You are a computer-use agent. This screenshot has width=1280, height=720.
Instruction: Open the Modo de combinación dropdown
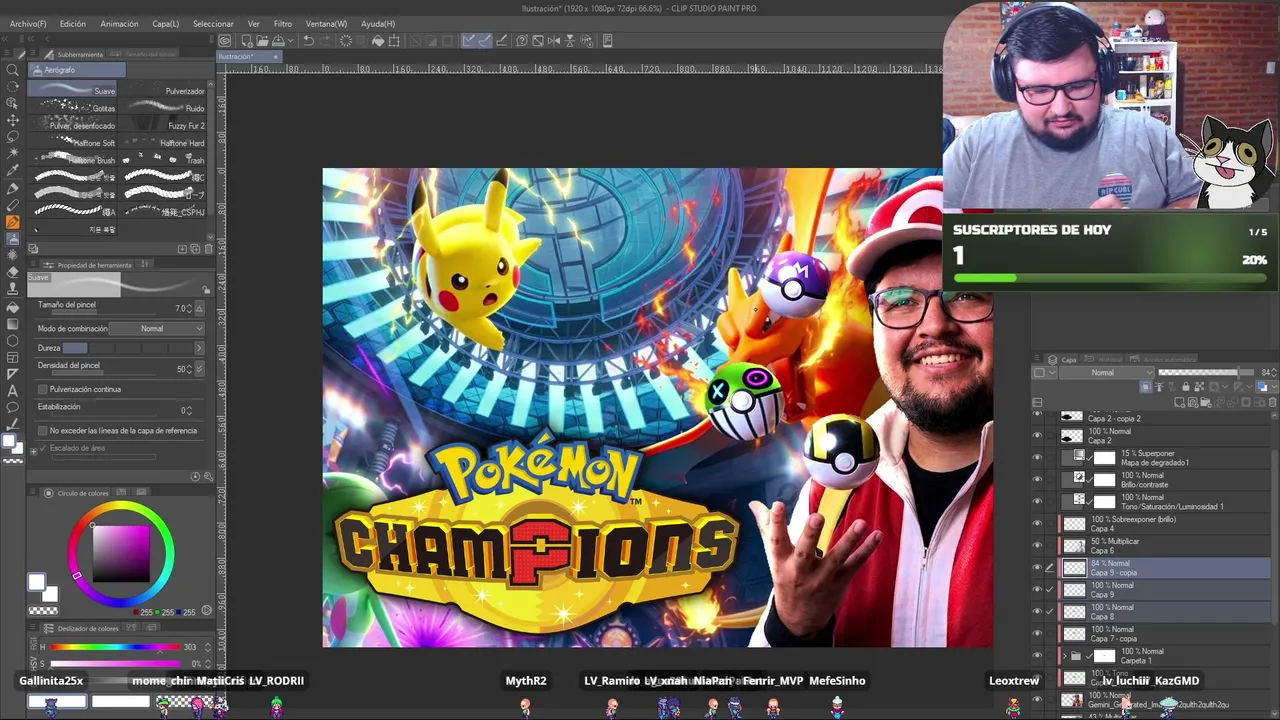[157, 328]
